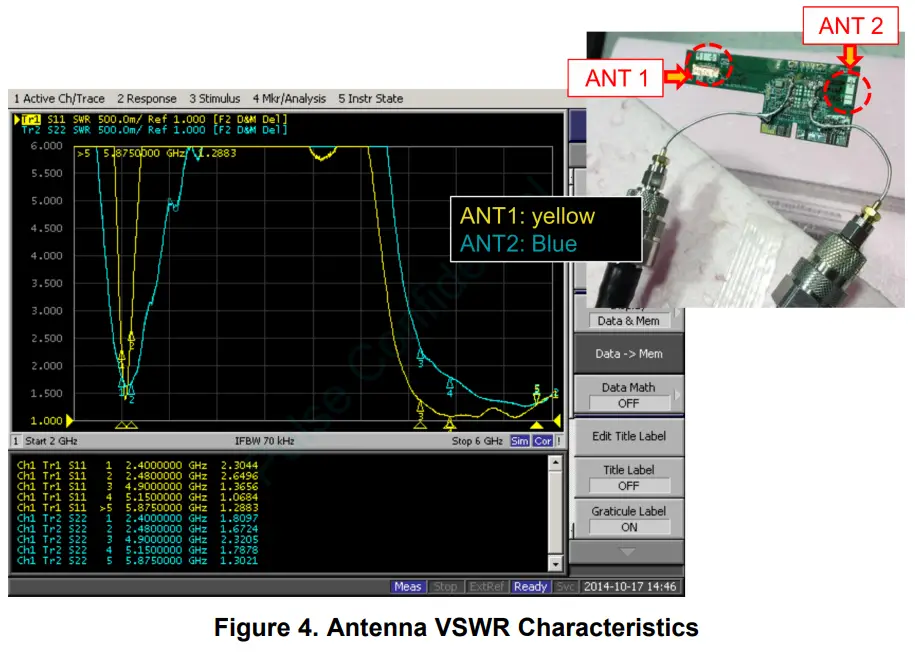Viewport: 915px width, 666px height.
Task: Click the Edit Title Label softkey
Action: click(x=628, y=436)
